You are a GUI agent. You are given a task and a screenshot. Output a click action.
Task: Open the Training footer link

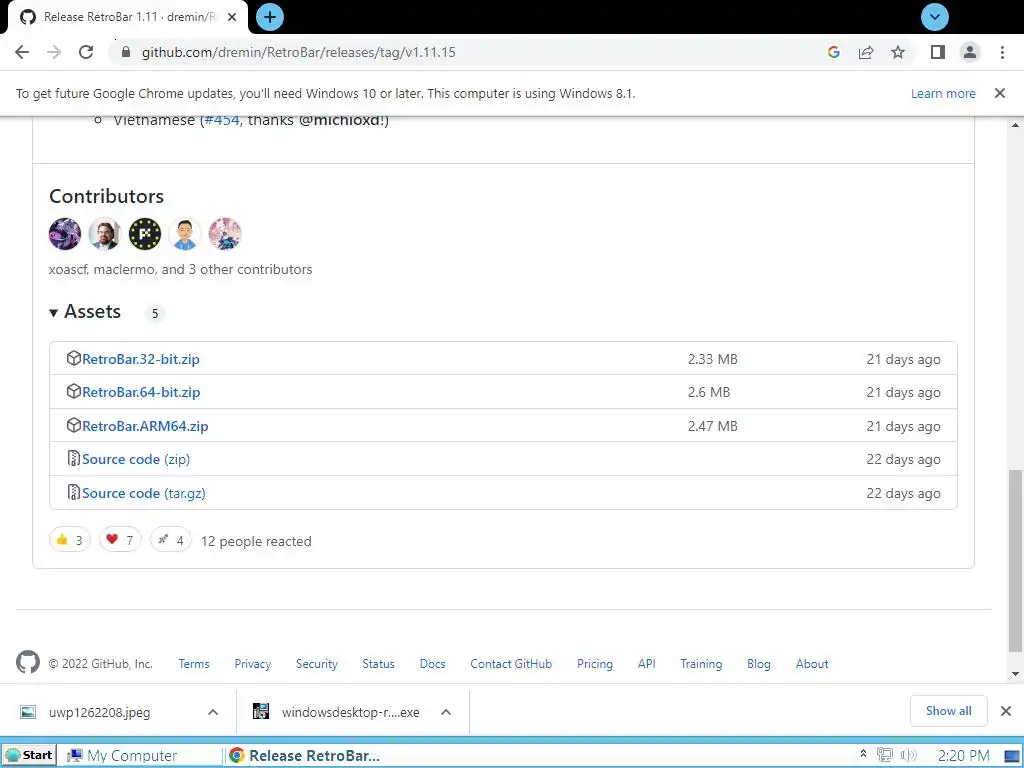pyautogui.click(x=701, y=664)
